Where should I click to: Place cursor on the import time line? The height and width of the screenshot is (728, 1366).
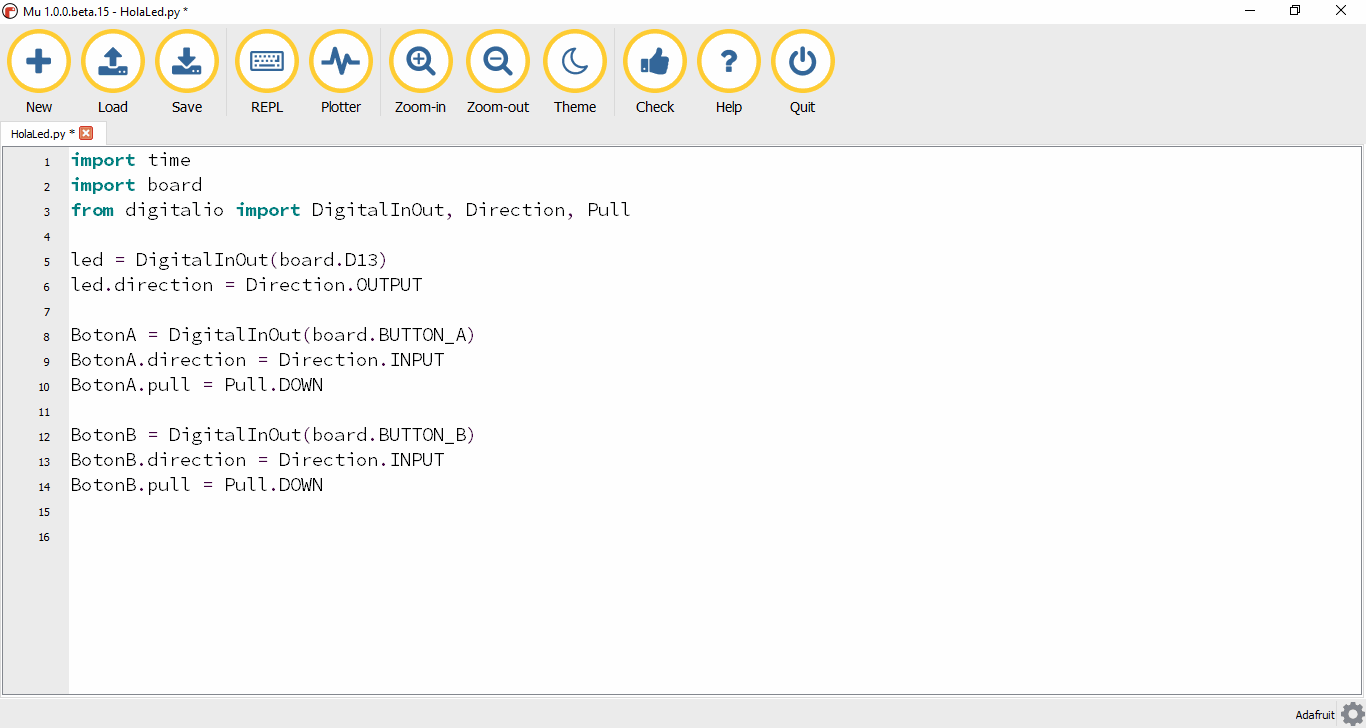coord(130,159)
